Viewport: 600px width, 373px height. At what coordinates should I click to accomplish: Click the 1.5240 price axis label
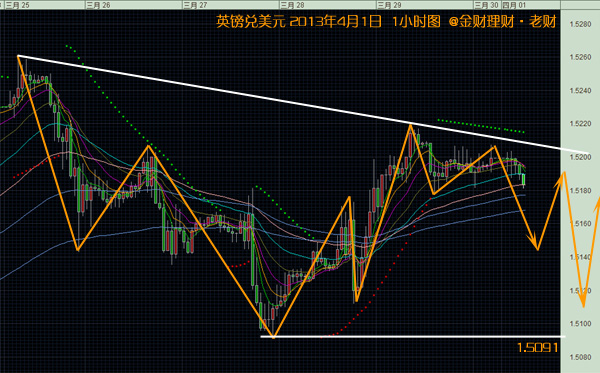(x=580, y=91)
